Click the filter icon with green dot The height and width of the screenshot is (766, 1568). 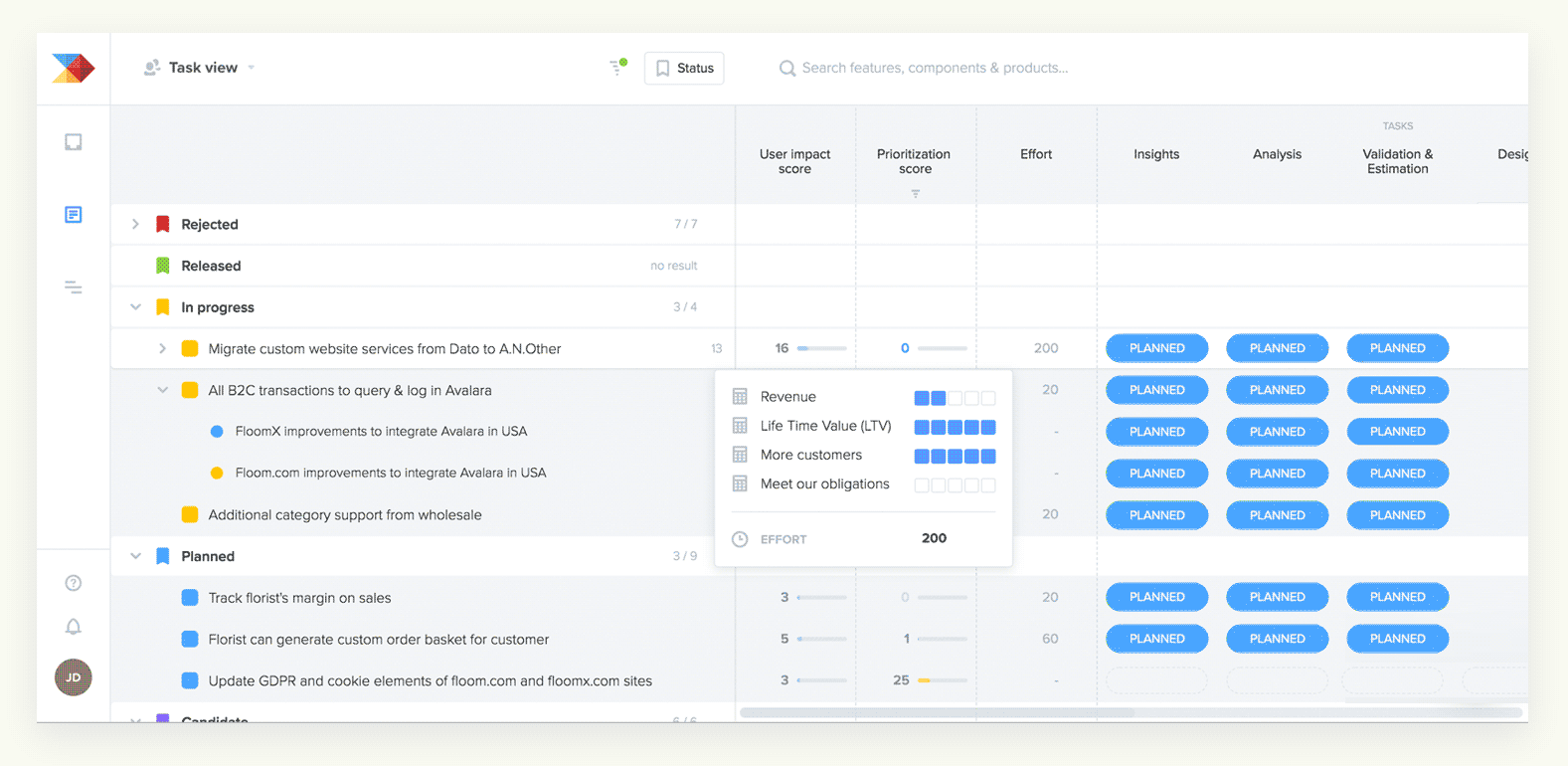[x=617, y=68]
